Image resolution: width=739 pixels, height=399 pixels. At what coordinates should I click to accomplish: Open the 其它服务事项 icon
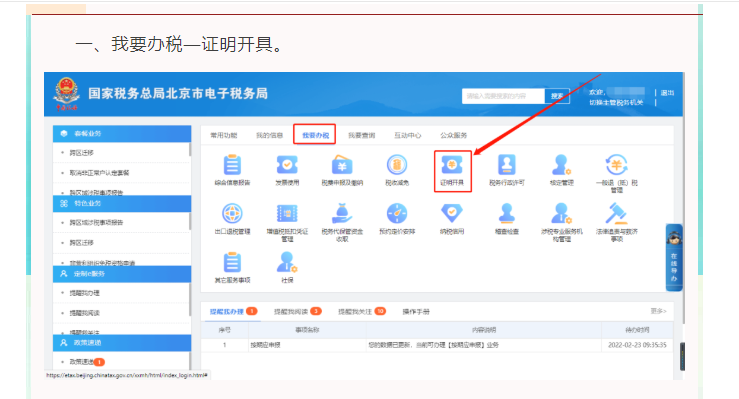[232, 262]
